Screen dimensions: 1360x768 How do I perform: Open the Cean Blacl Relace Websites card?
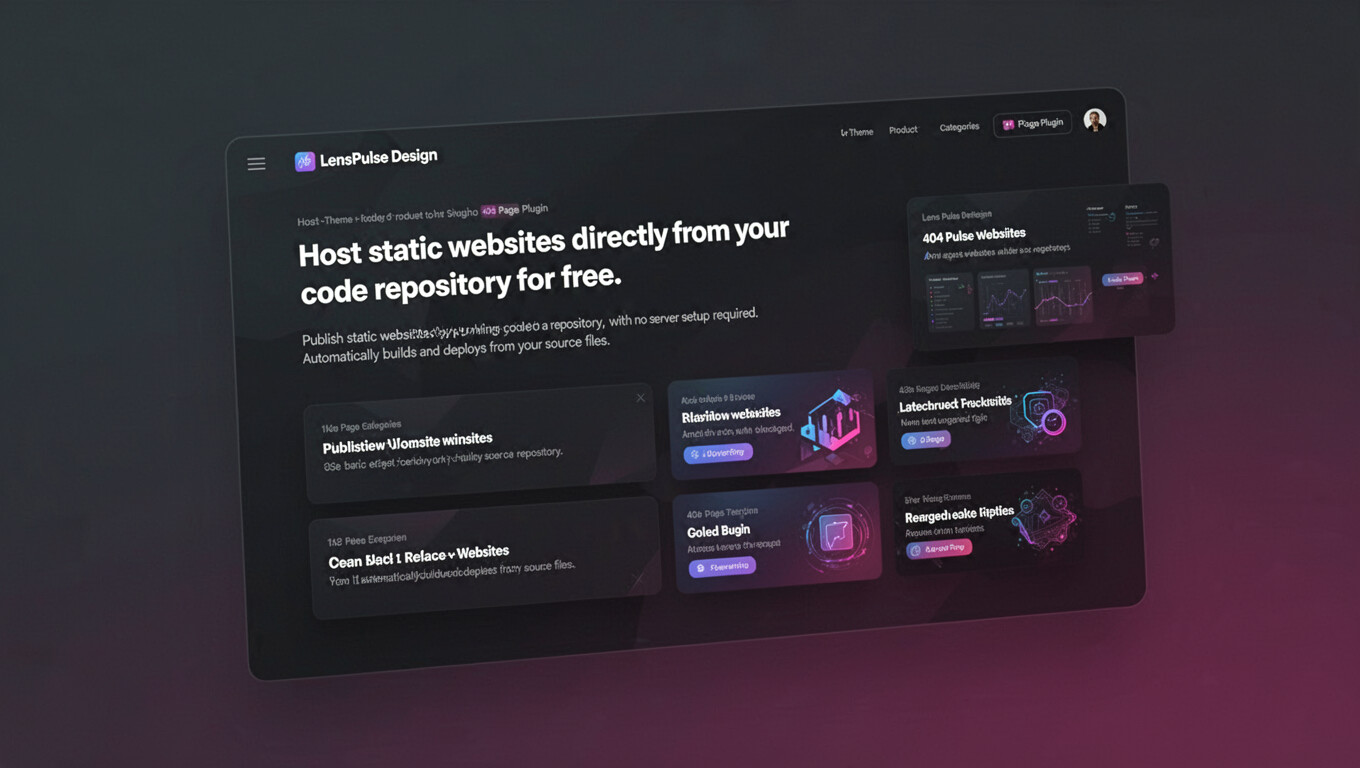(x=483, y=556)
